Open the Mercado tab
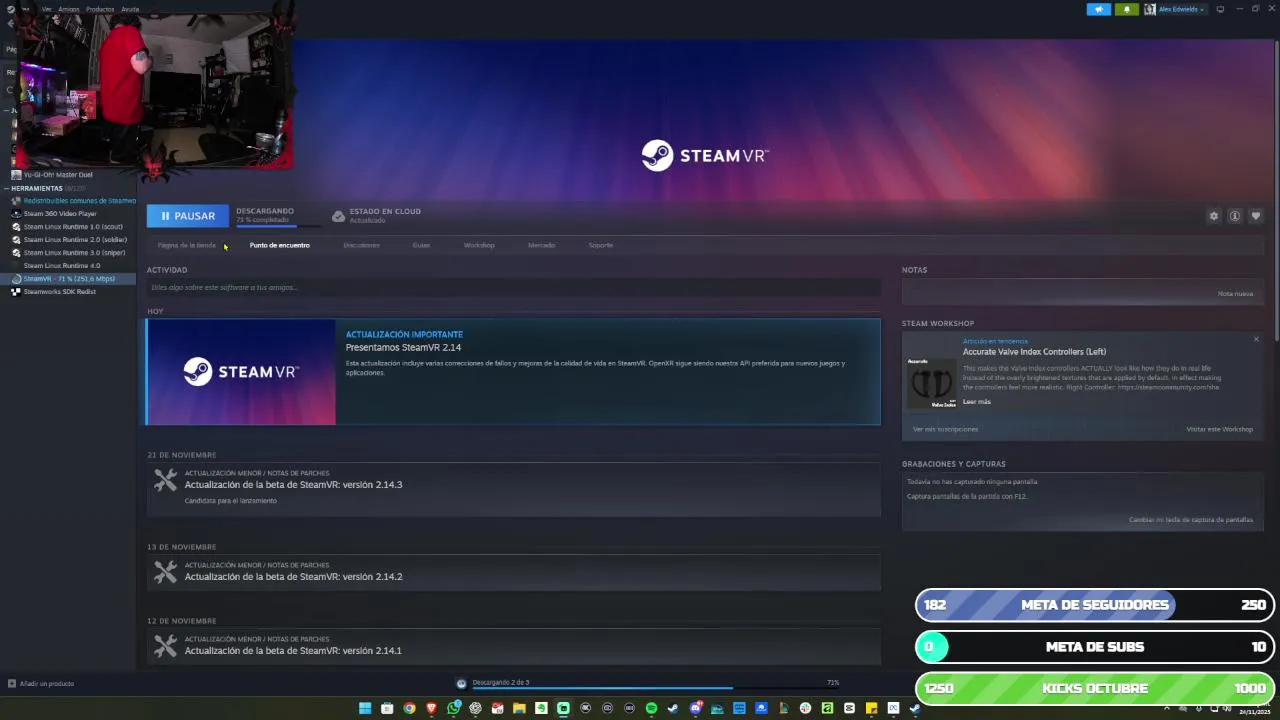 tap(541, 245)
